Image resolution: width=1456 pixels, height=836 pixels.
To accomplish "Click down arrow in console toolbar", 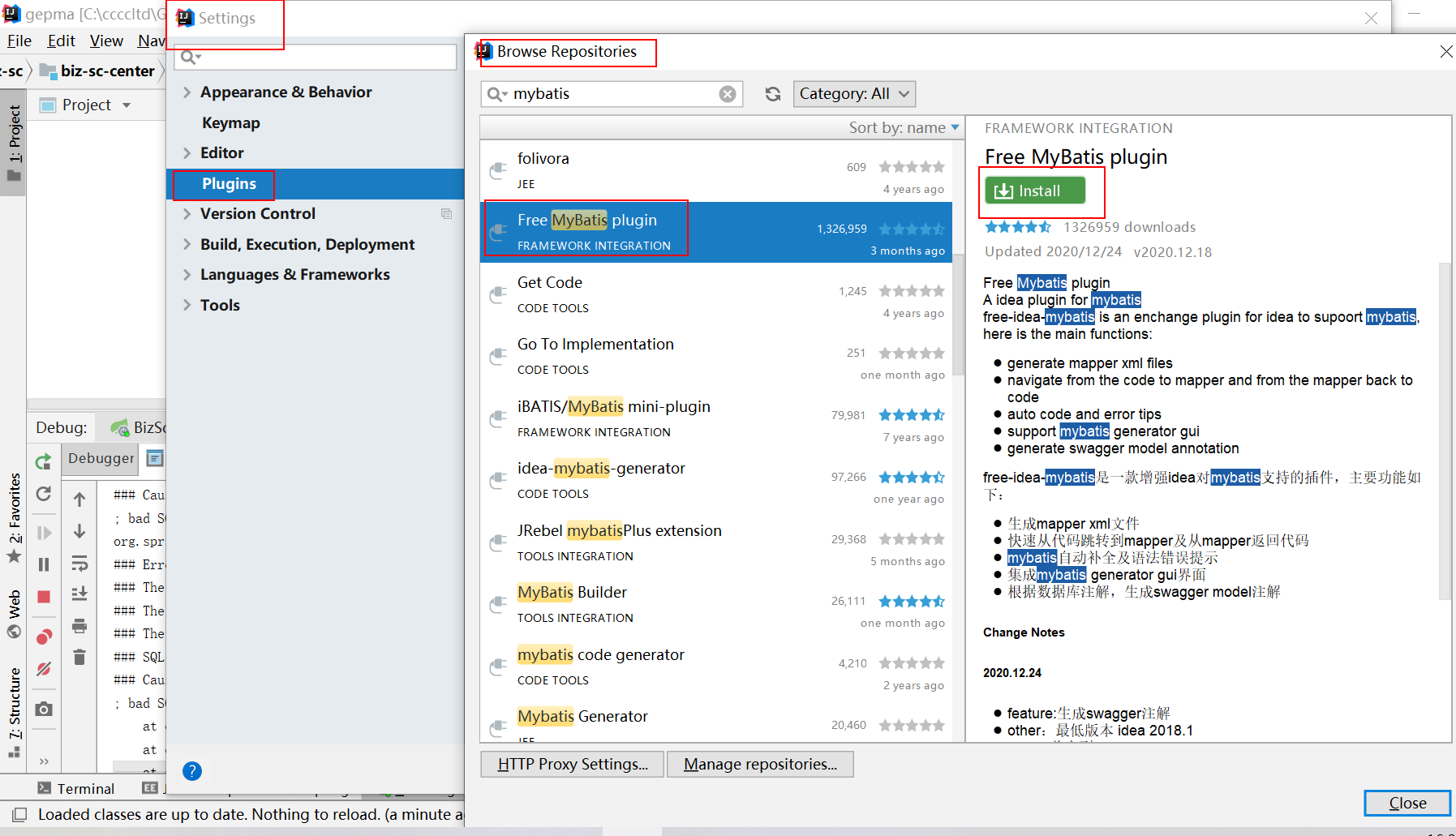I will click(x=79, y=531).
